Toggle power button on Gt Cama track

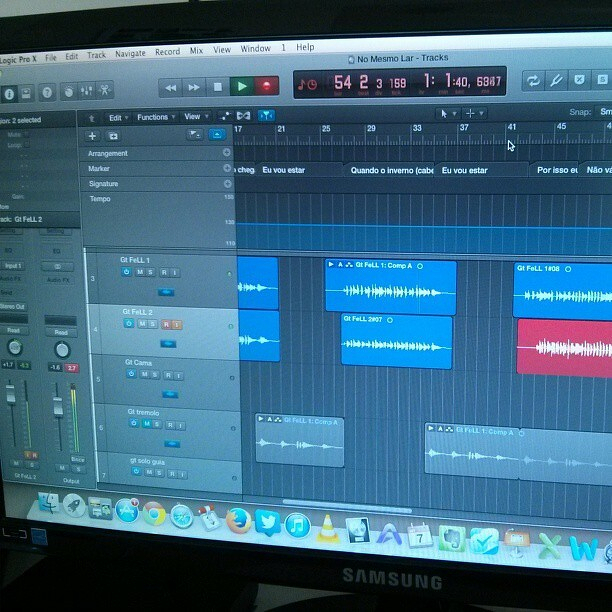click(131, 374)
